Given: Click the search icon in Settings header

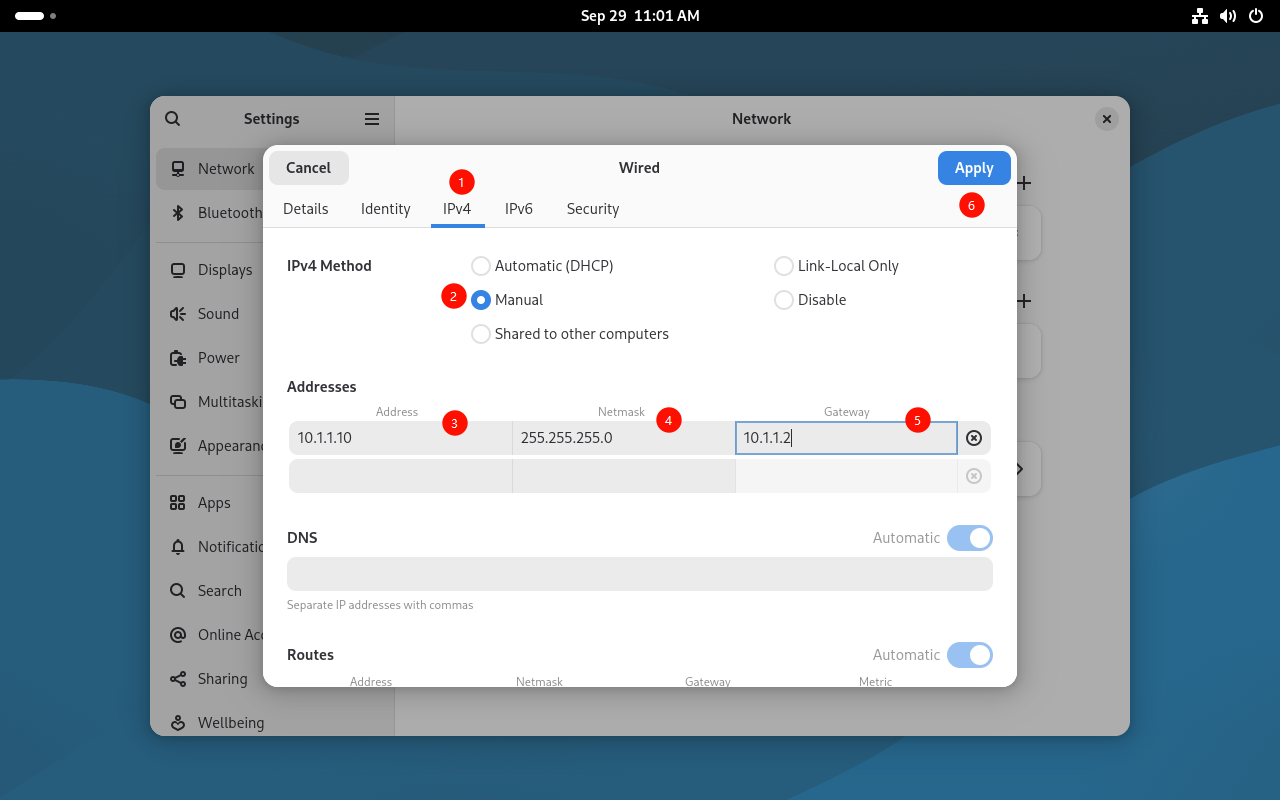Looking at the screenshot, I should pos(173,119).
